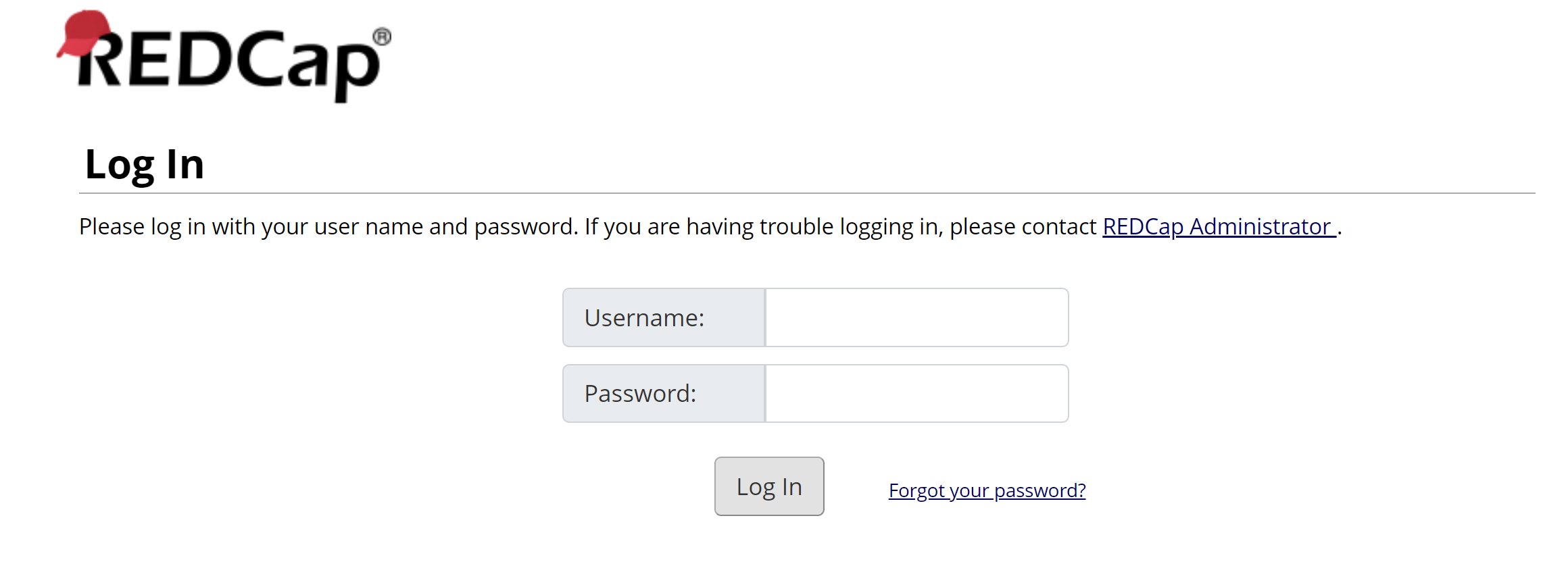
Task: Focus the Password input field
Action: click(916, 394)
